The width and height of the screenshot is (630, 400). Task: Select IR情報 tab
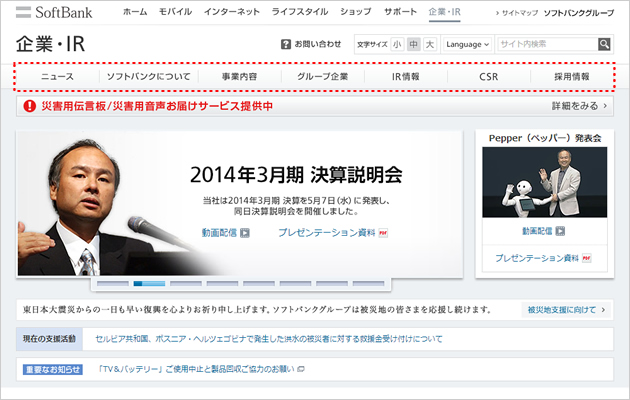406,76
